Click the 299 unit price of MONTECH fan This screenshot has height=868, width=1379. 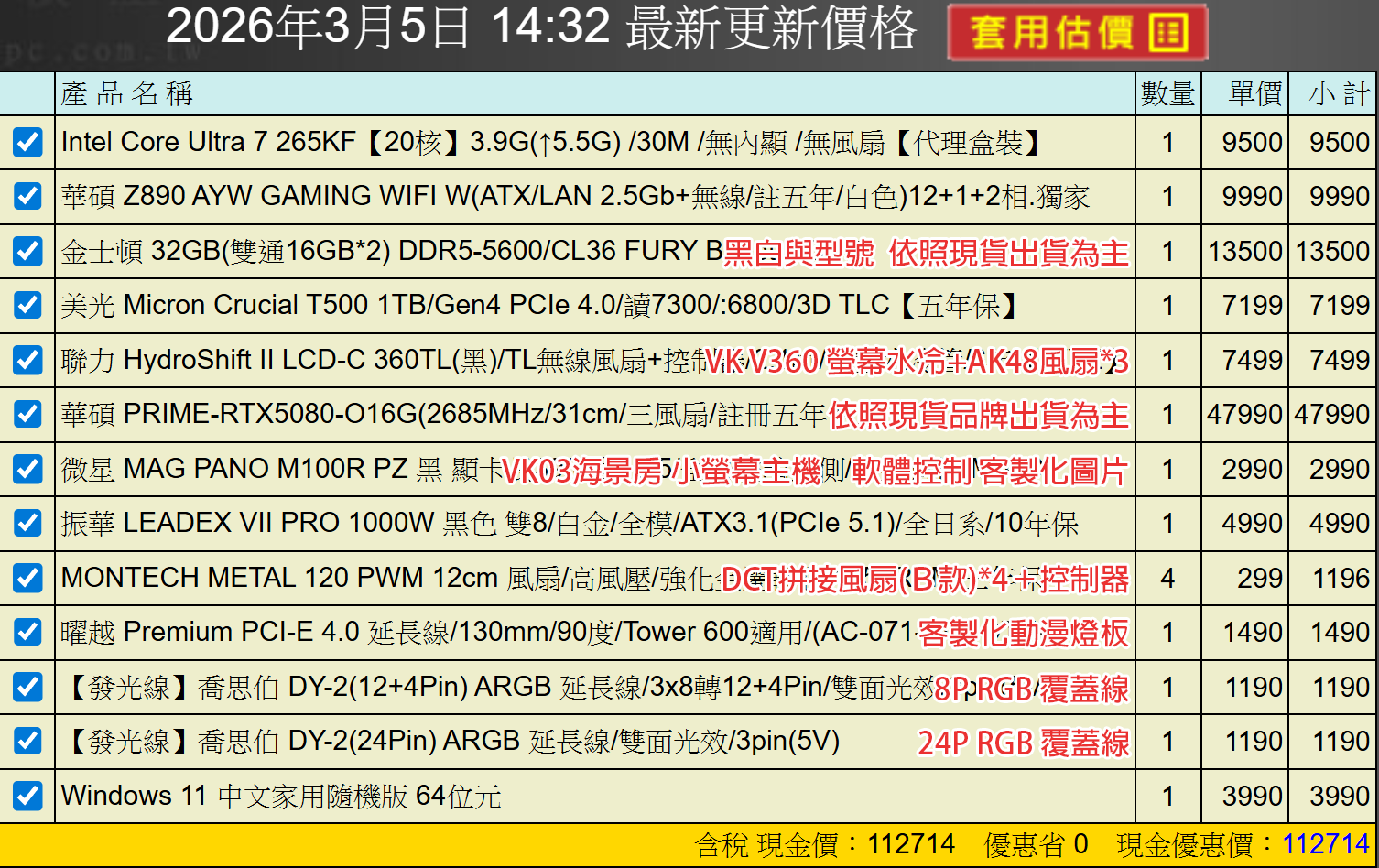pyautogui.click(x=1260, y=578)
